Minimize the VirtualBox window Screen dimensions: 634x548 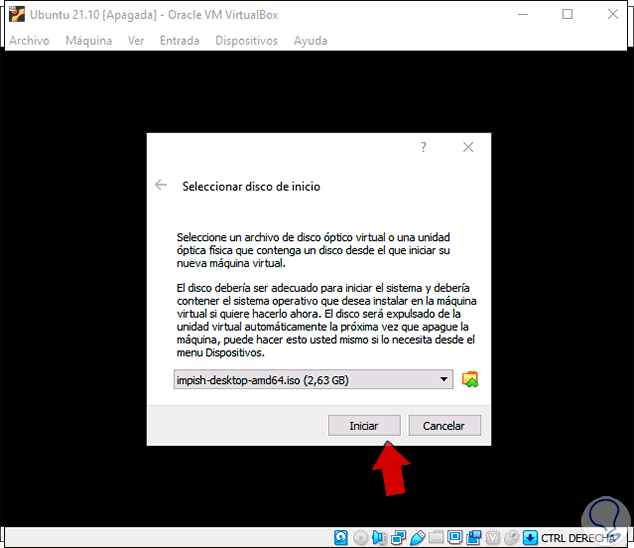pos(523,14)
